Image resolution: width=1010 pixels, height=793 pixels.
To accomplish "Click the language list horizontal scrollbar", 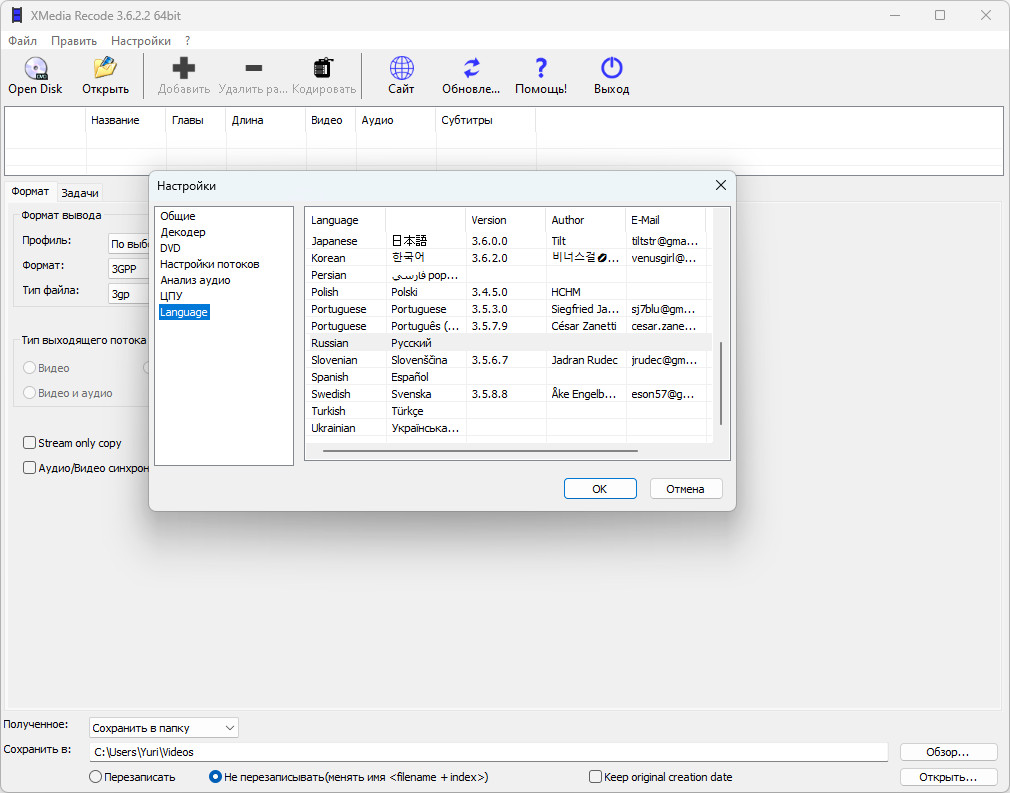I will 480,451.
